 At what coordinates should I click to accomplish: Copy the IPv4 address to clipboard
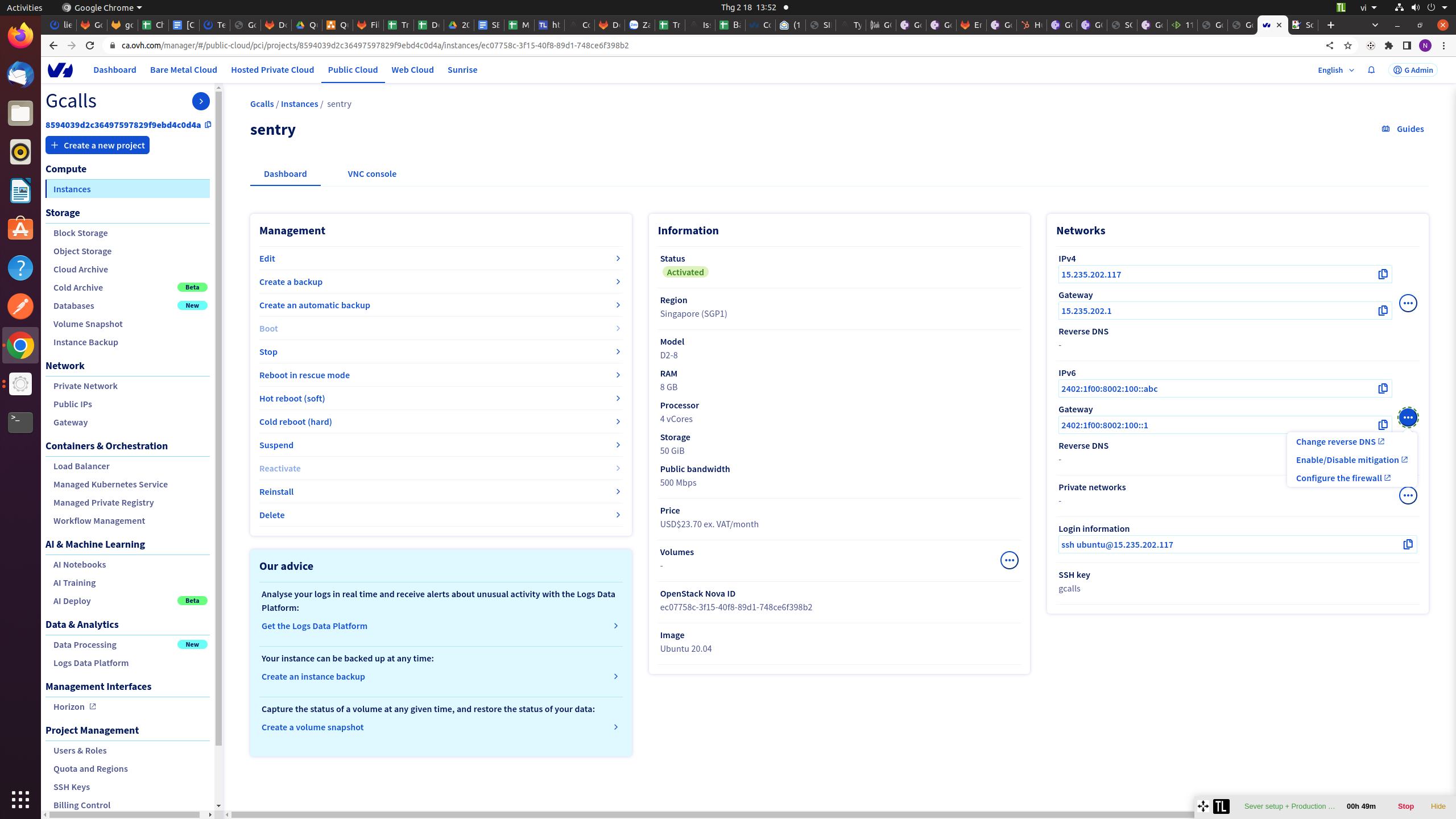1383,274
